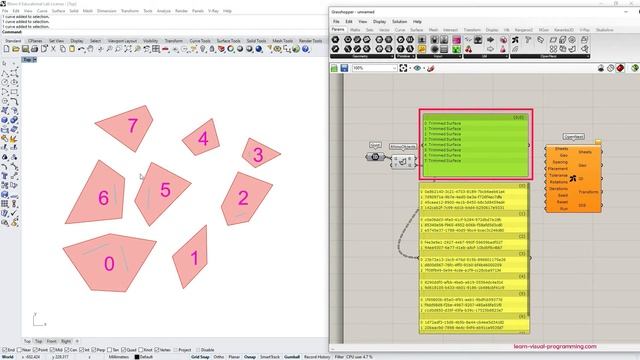
Task: Switch to Curve Tools toolbar tab in Rhino
Action: coord(200,41)
